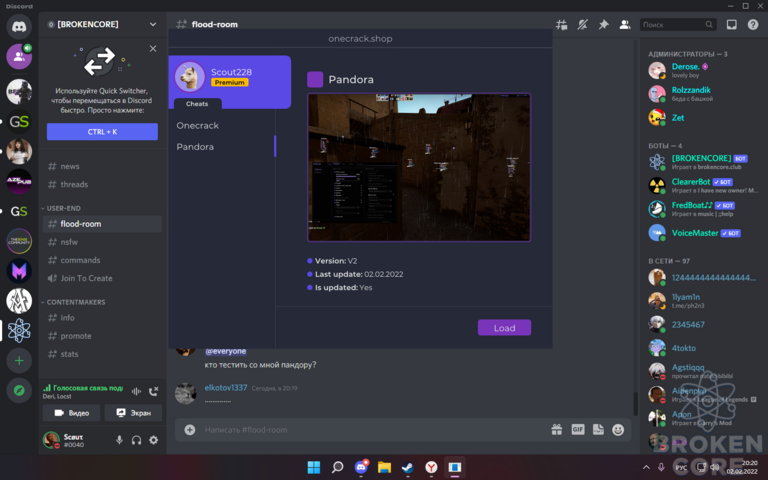Click the Pandora game screenshot preview

point(419,168)
